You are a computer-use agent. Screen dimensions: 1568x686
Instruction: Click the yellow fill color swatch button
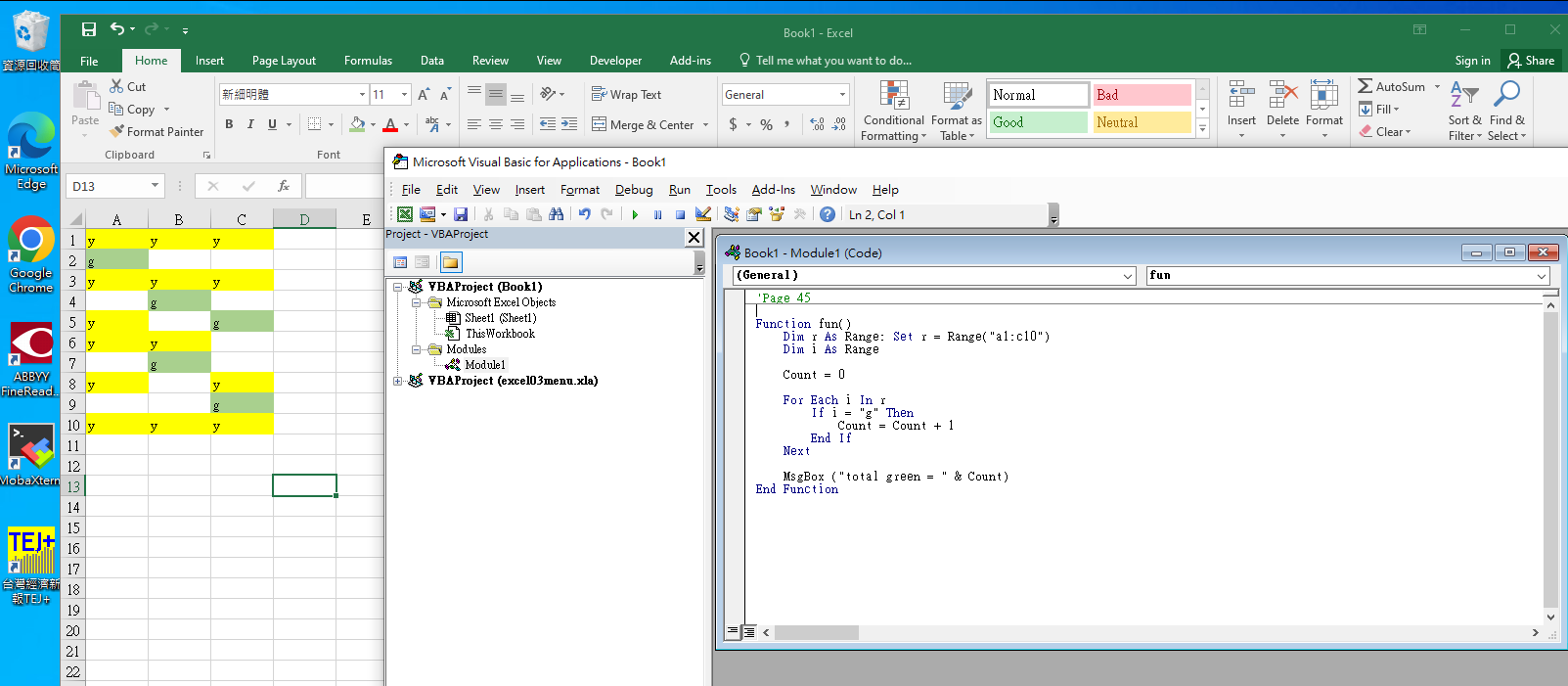pyautogui.click(x=357, y=124)
